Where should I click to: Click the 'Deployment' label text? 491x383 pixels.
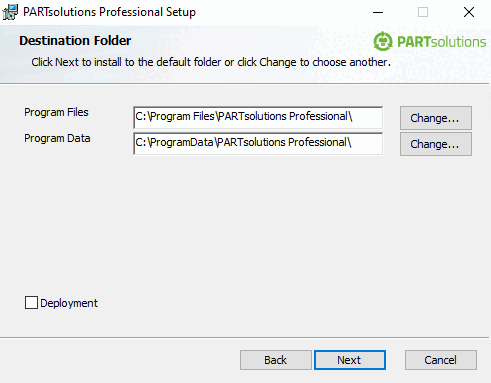(69, 303)
